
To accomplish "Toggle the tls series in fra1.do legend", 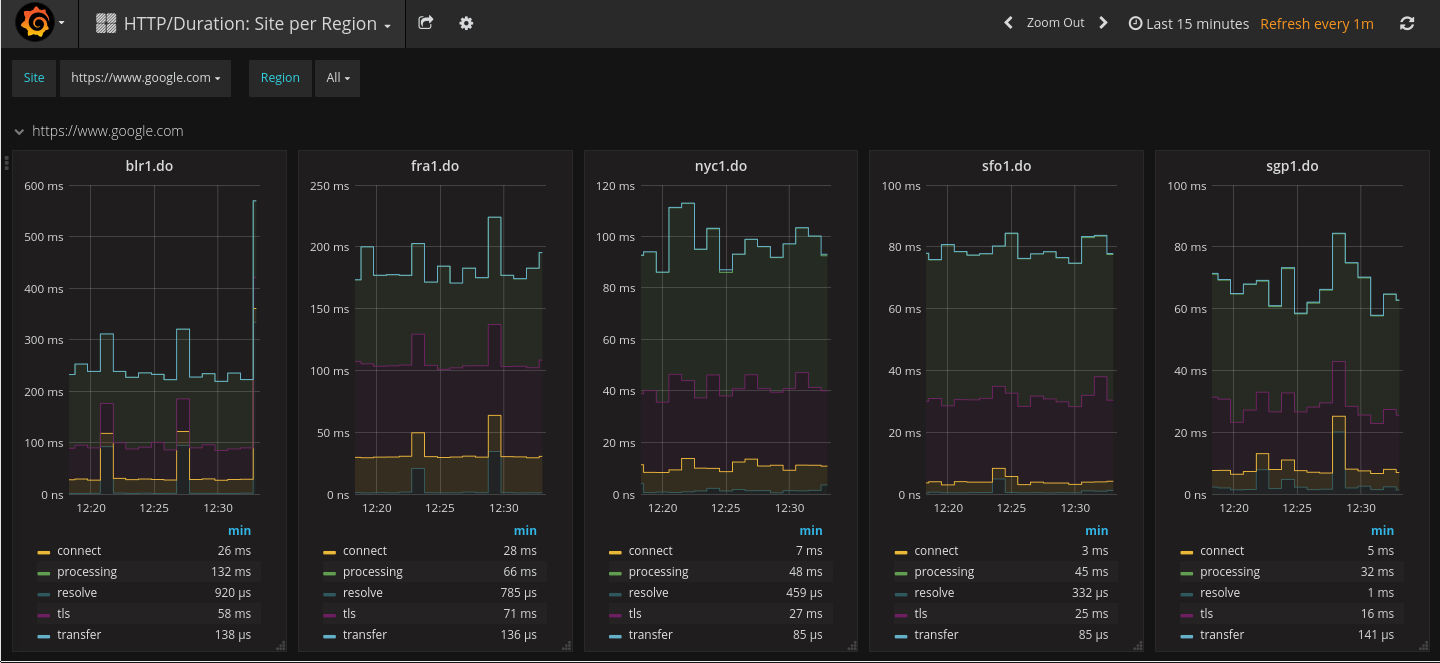I will [x=349, y=614].
